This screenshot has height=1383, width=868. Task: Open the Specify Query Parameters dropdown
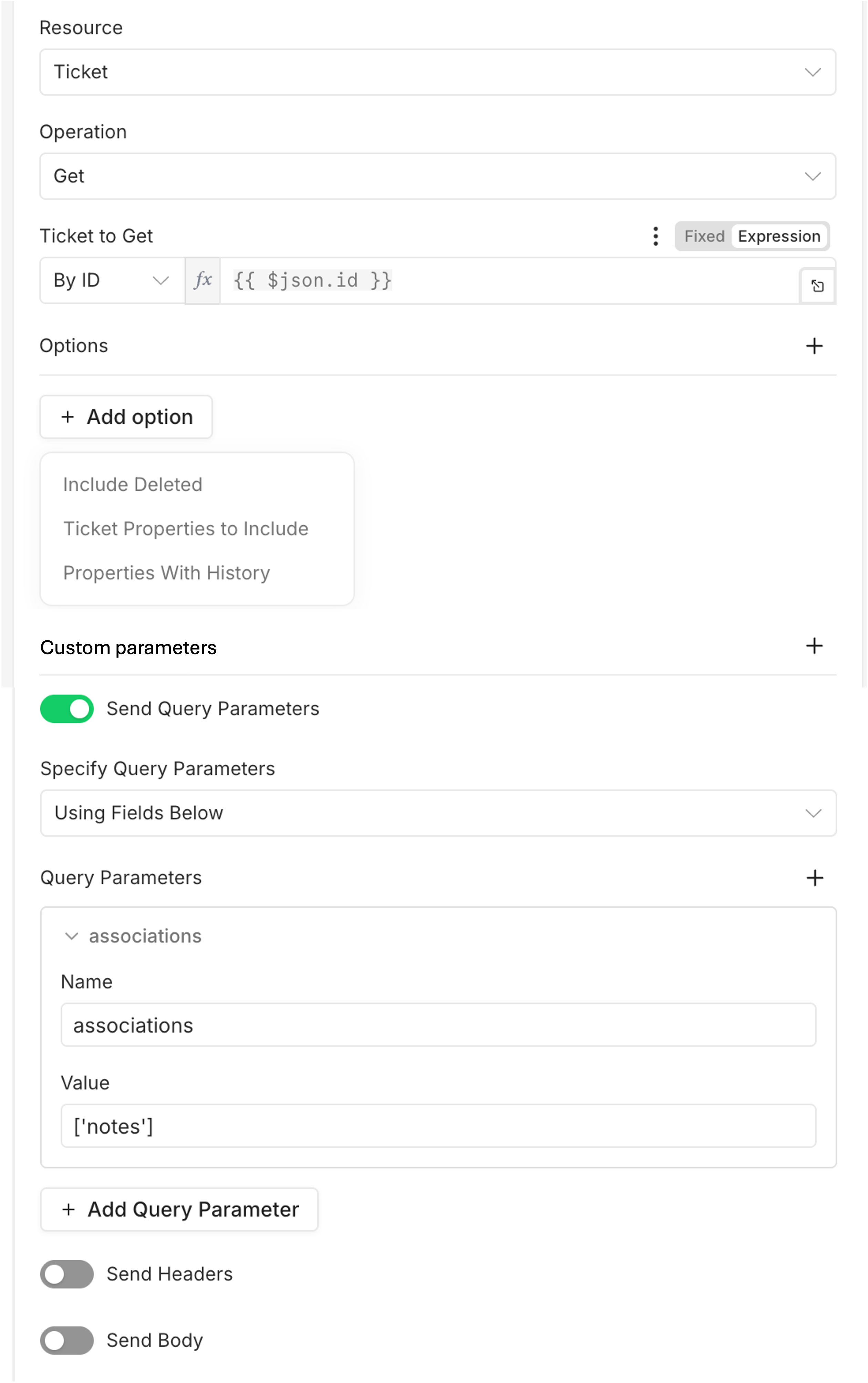coord(438,813)
